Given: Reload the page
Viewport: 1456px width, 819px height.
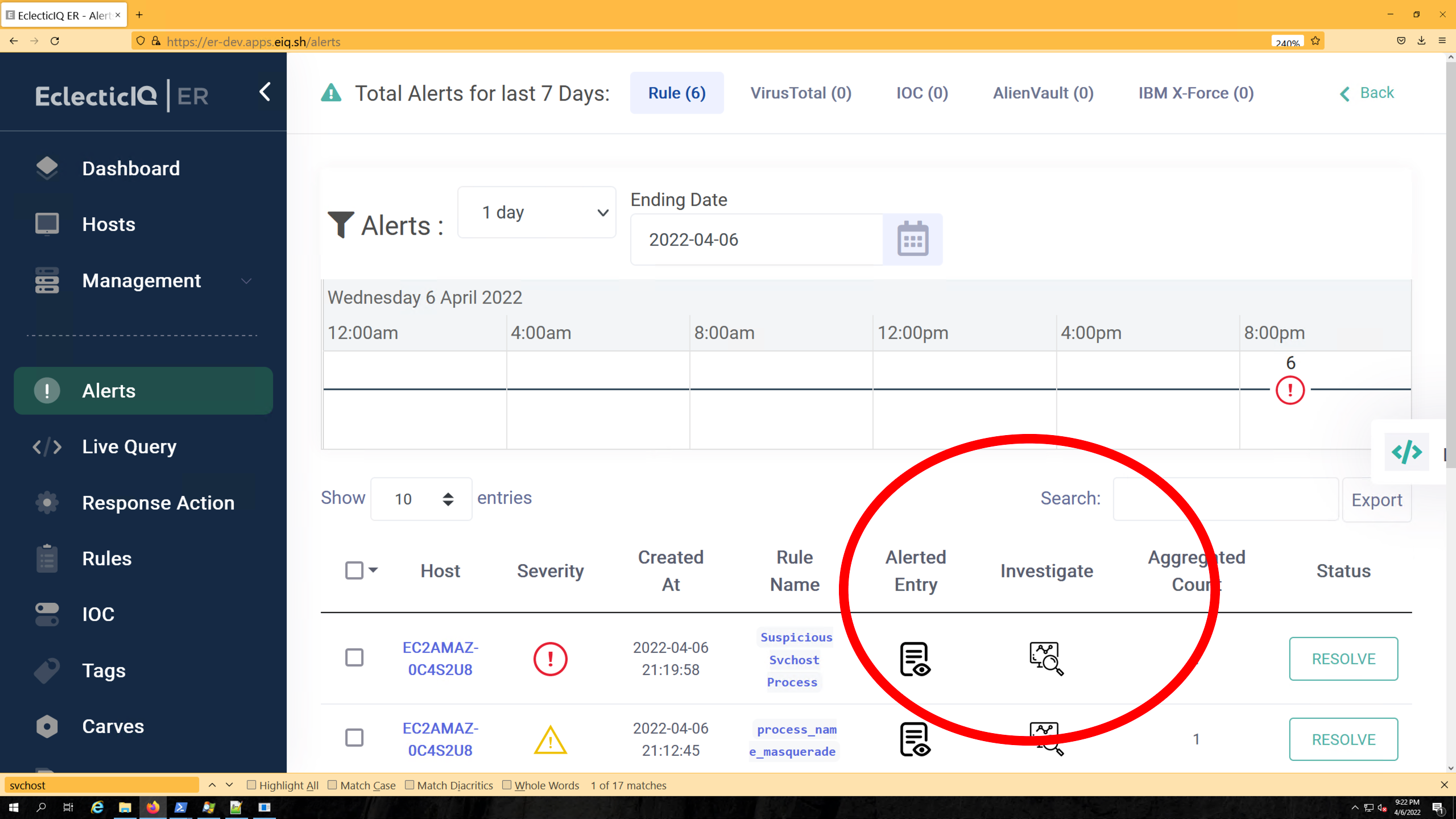Looking at the screenshot, I should pyautogui.click(x=55, y=41).
